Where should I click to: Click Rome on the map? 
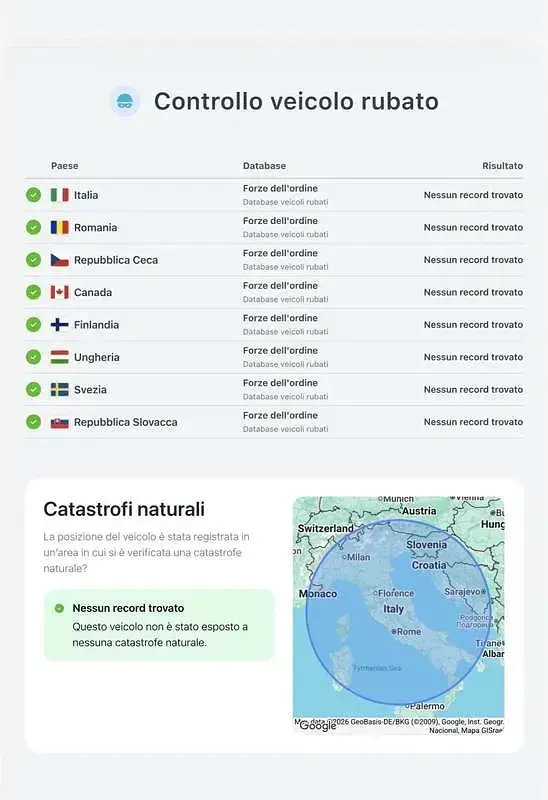[407, 632]
